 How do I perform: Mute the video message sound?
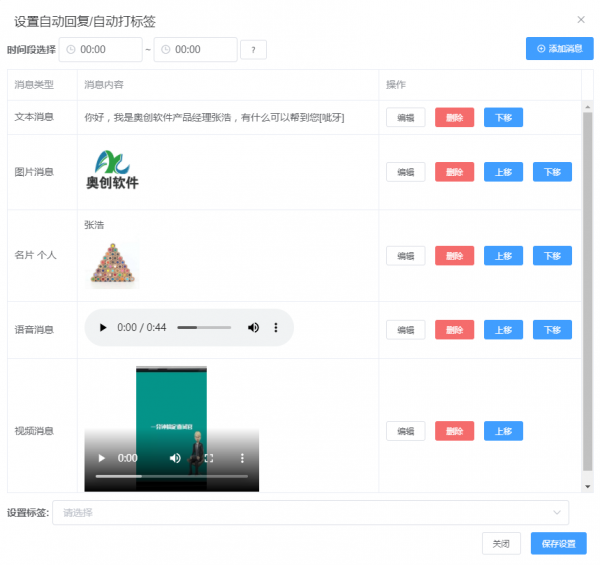point(175,458)
